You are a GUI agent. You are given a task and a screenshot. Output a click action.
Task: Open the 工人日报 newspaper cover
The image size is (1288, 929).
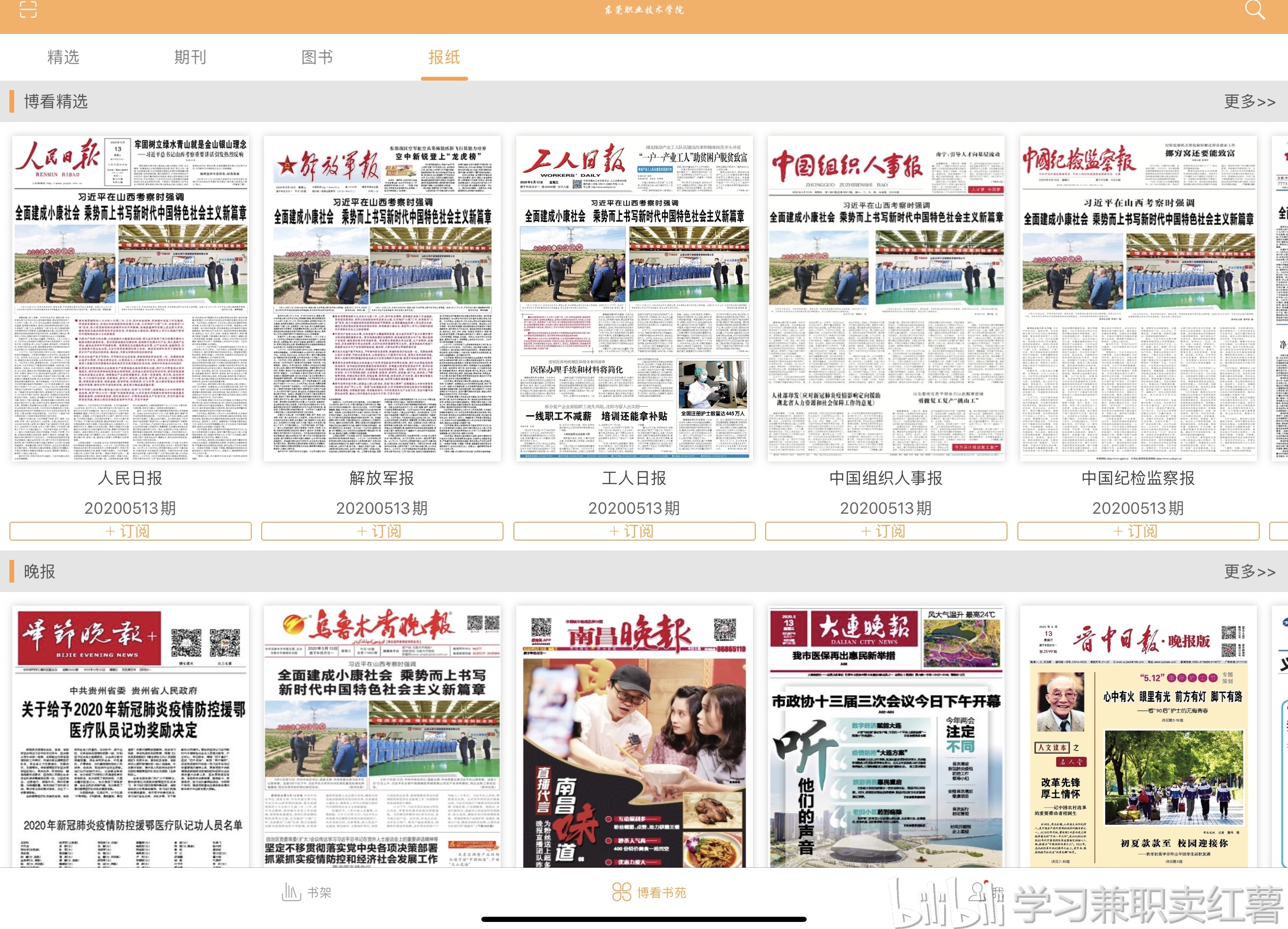coord(635,298)
